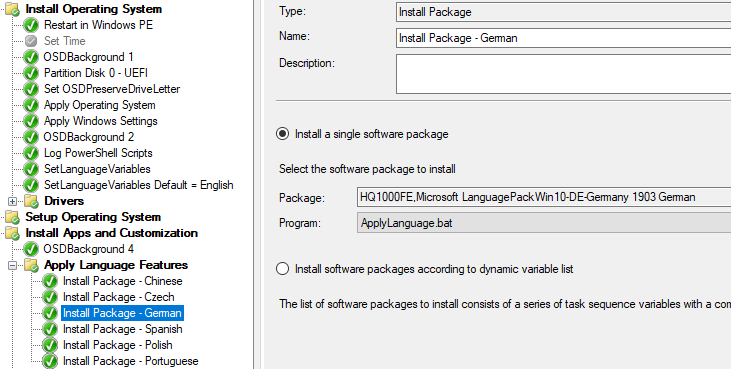Select SetLanguageVariables Default = English step
Image resolution: width=731 pixels, height=369 pixels.
point(138,185)
